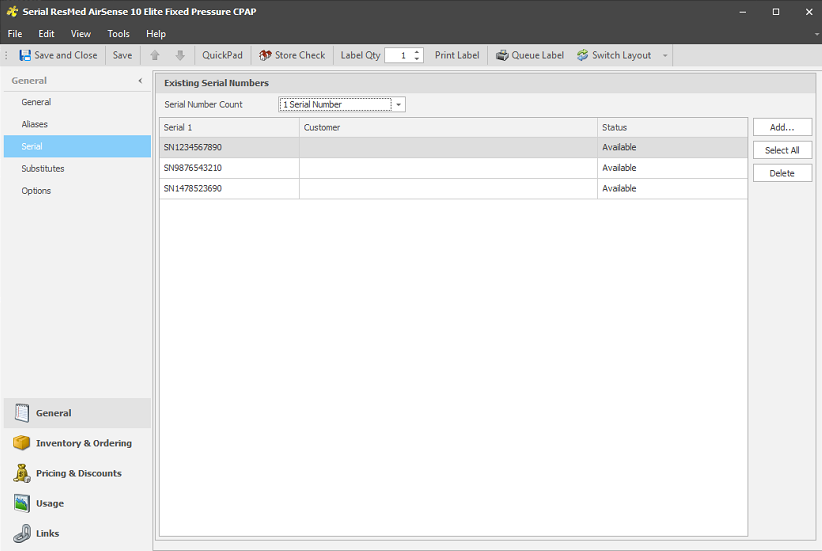Select Serial in navigation list
The height and width of the screenshot is (551, 822).
click(x=77, y=146)
